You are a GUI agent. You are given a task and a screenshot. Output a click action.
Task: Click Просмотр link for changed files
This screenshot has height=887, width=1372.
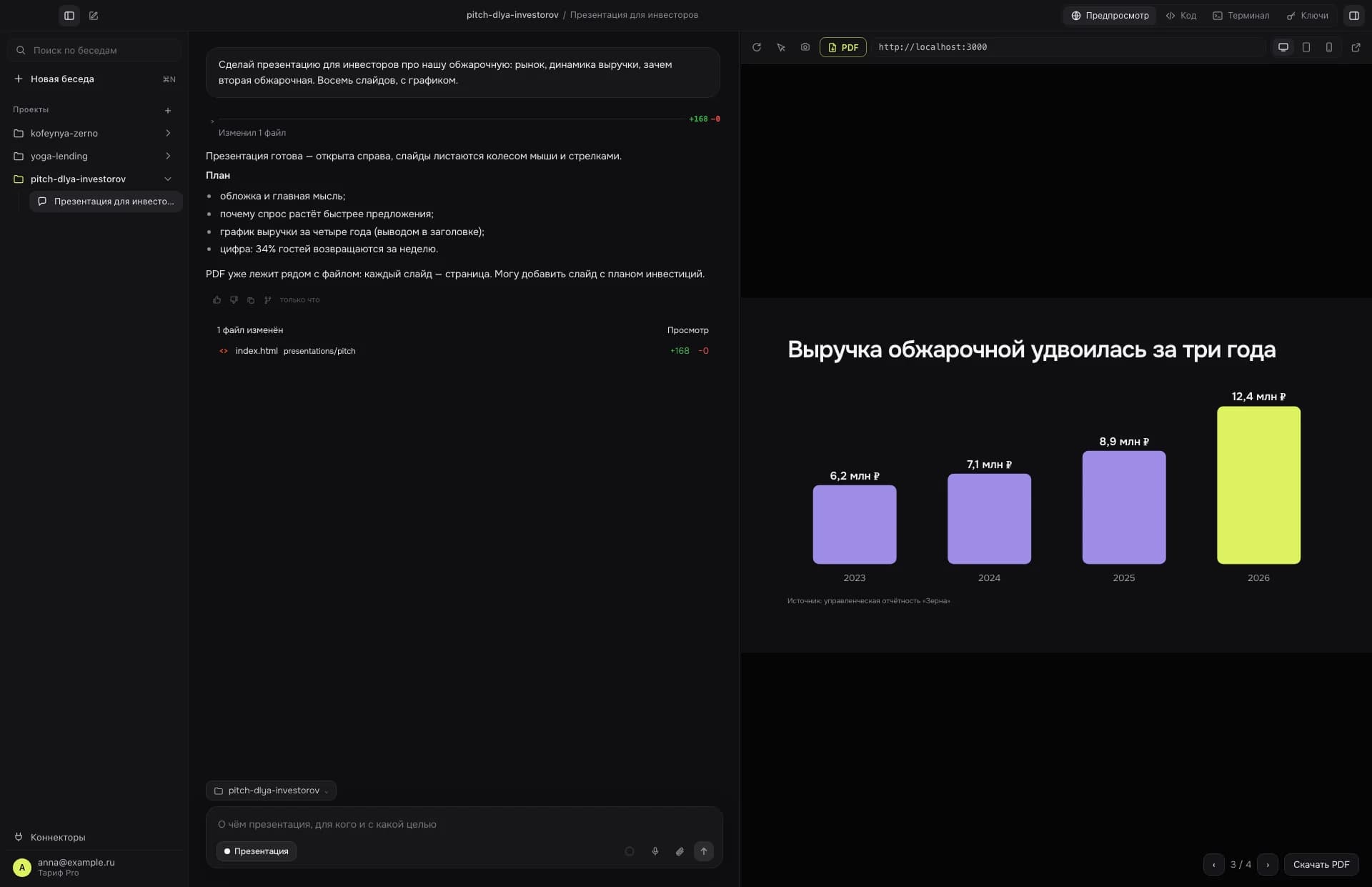(687, 330)
